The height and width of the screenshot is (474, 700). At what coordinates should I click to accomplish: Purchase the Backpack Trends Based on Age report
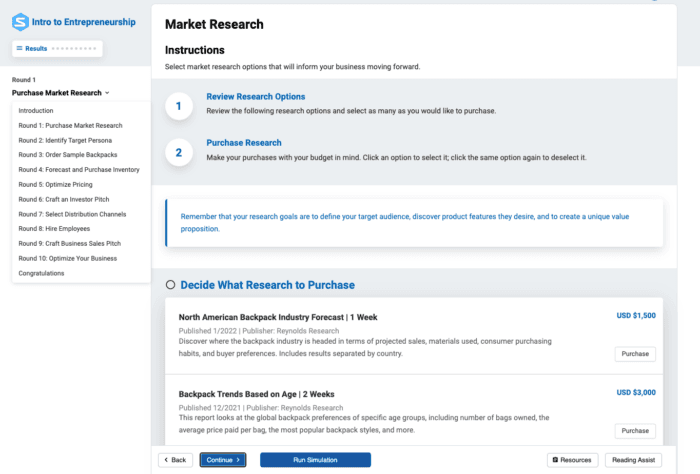point(635,431)
